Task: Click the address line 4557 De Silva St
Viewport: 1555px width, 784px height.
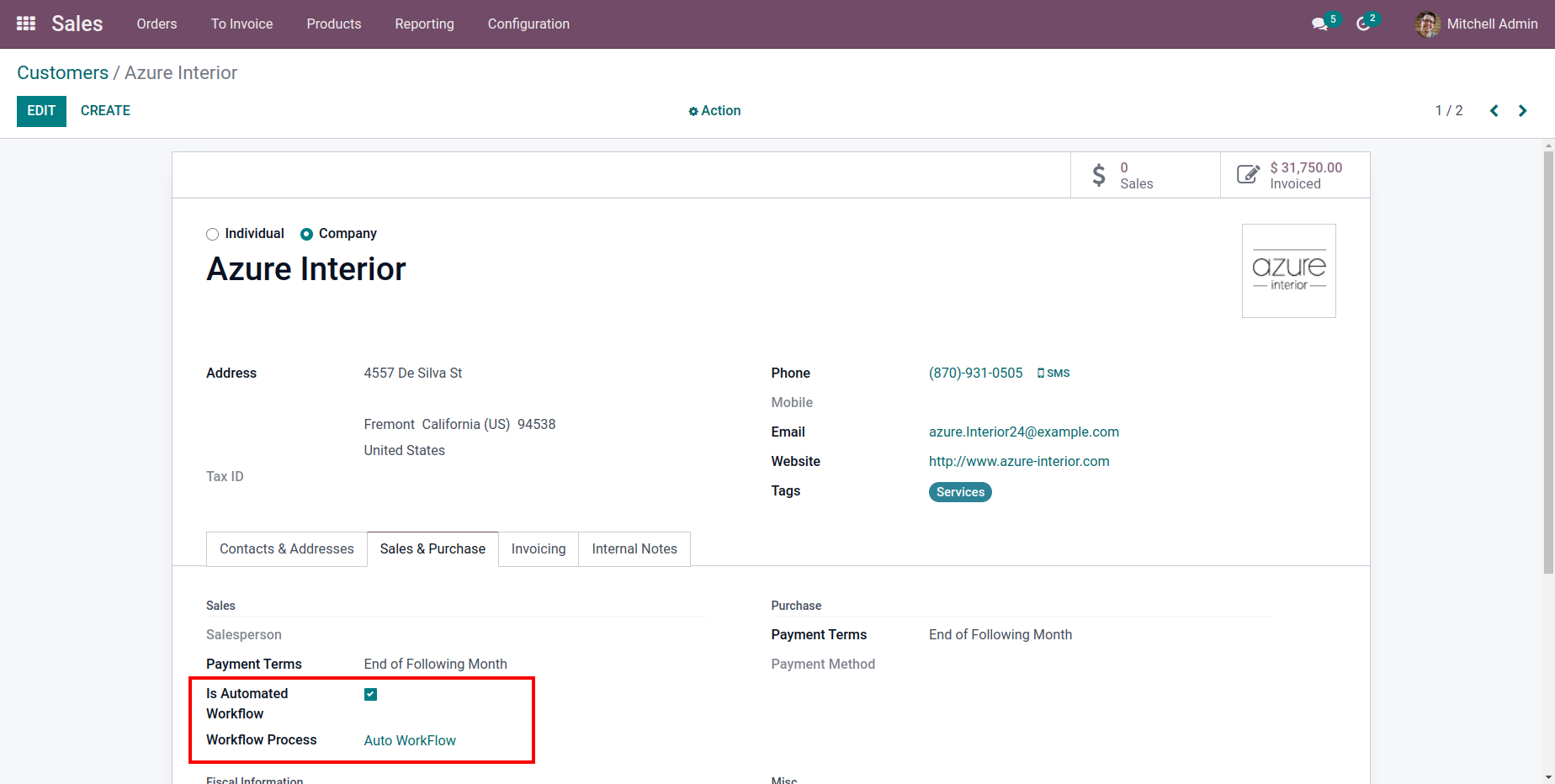Action: click(x=413, y=373)
